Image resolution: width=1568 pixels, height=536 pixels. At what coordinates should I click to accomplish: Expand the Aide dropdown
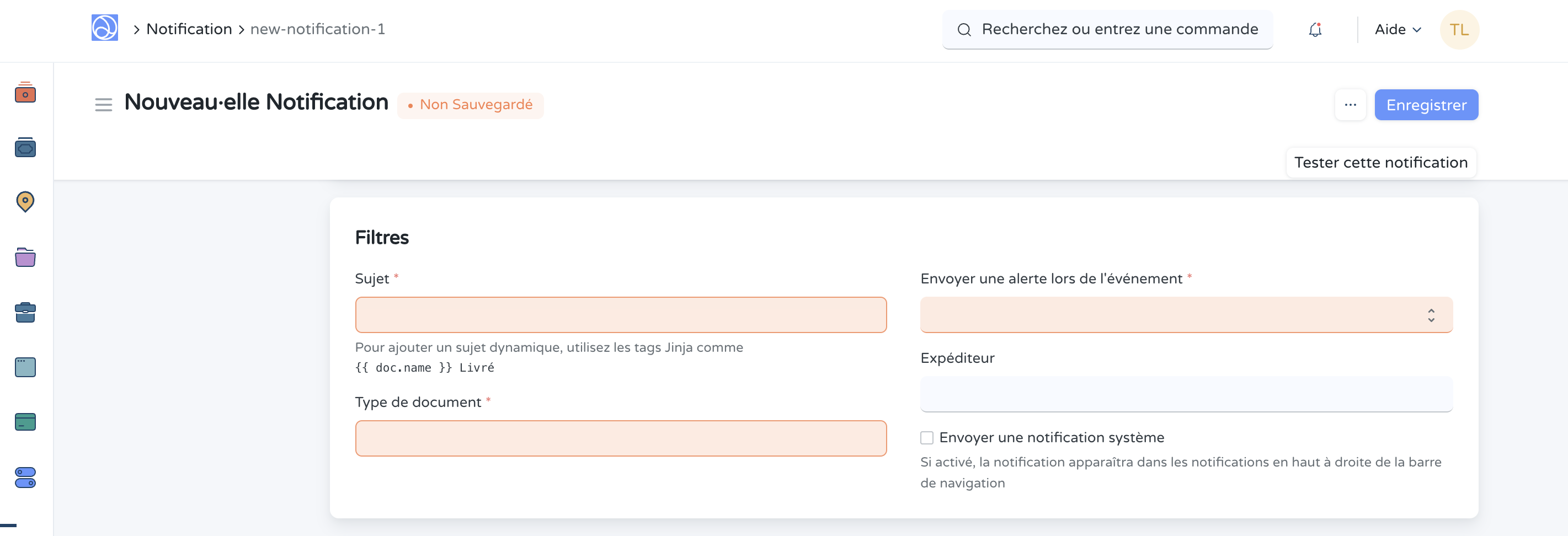coord(1398,29)
